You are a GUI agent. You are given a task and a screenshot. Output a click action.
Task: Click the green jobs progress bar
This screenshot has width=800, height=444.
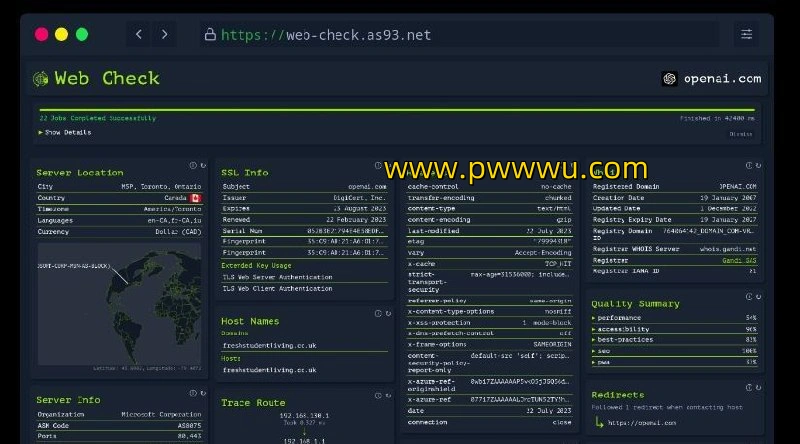pos(397,109)
